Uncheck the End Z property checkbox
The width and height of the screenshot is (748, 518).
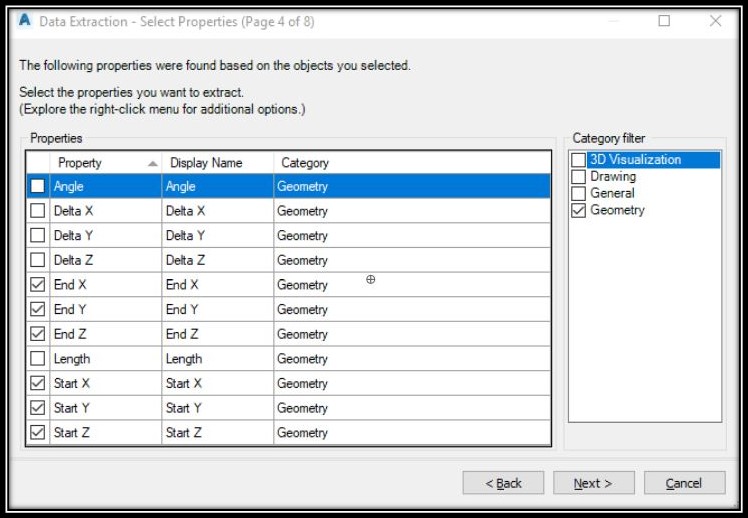tap(38, 334)
